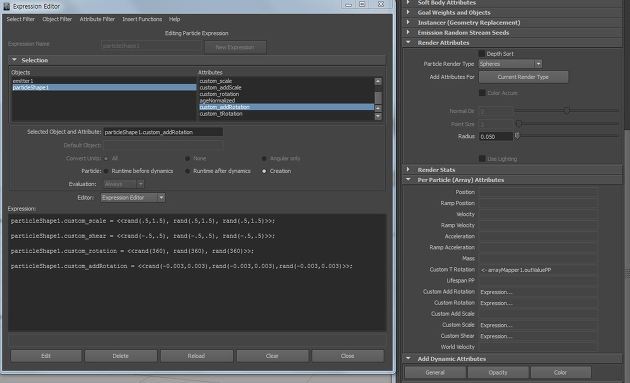The height and width of the screenshot is (383, 630).
Task: Select custom_rotation attribute in the list
Action: [219, 94]
